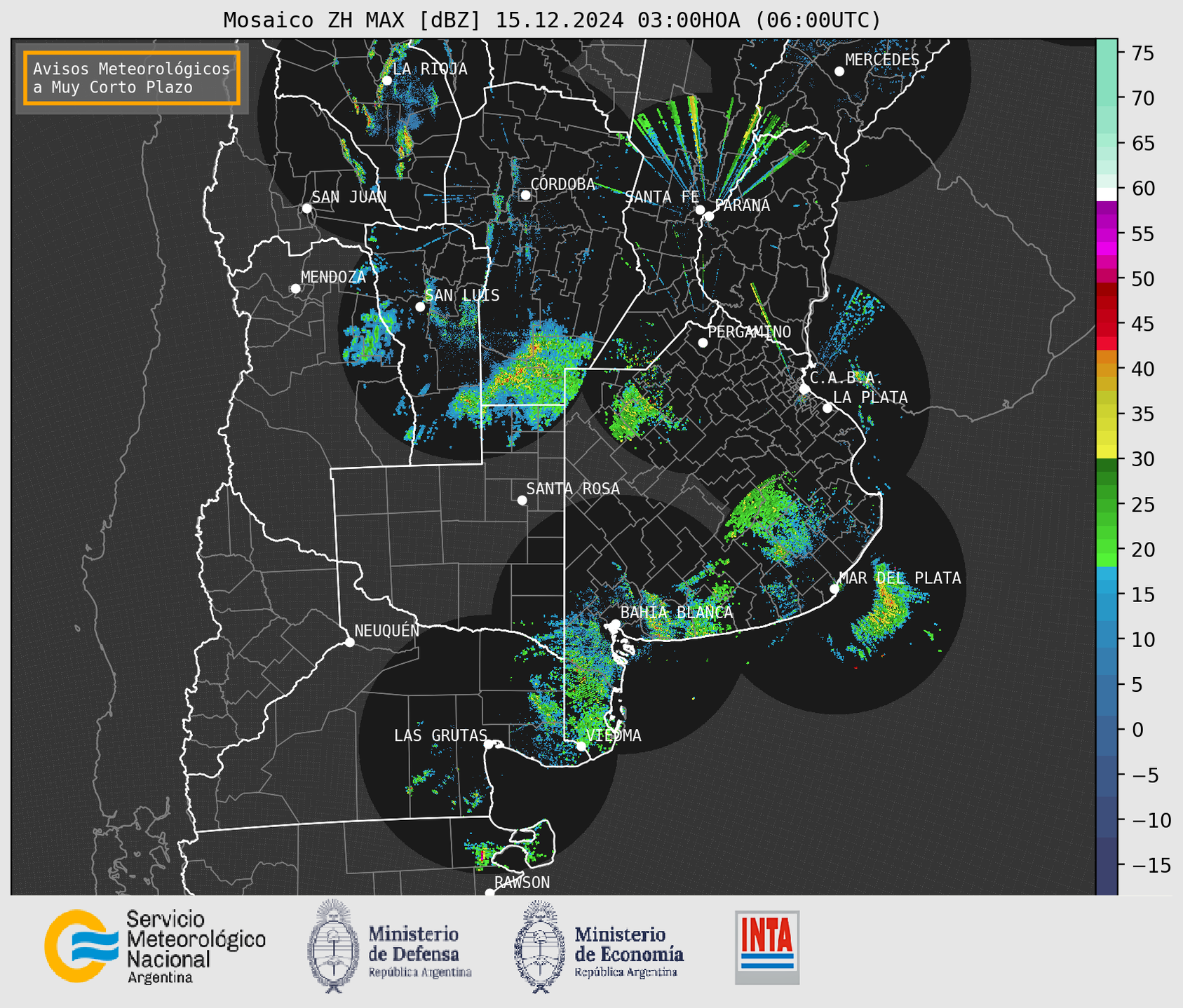Click the CÓRDOBA label text
Viewport: 1183px width, 1008px height.
click(562, 184)
